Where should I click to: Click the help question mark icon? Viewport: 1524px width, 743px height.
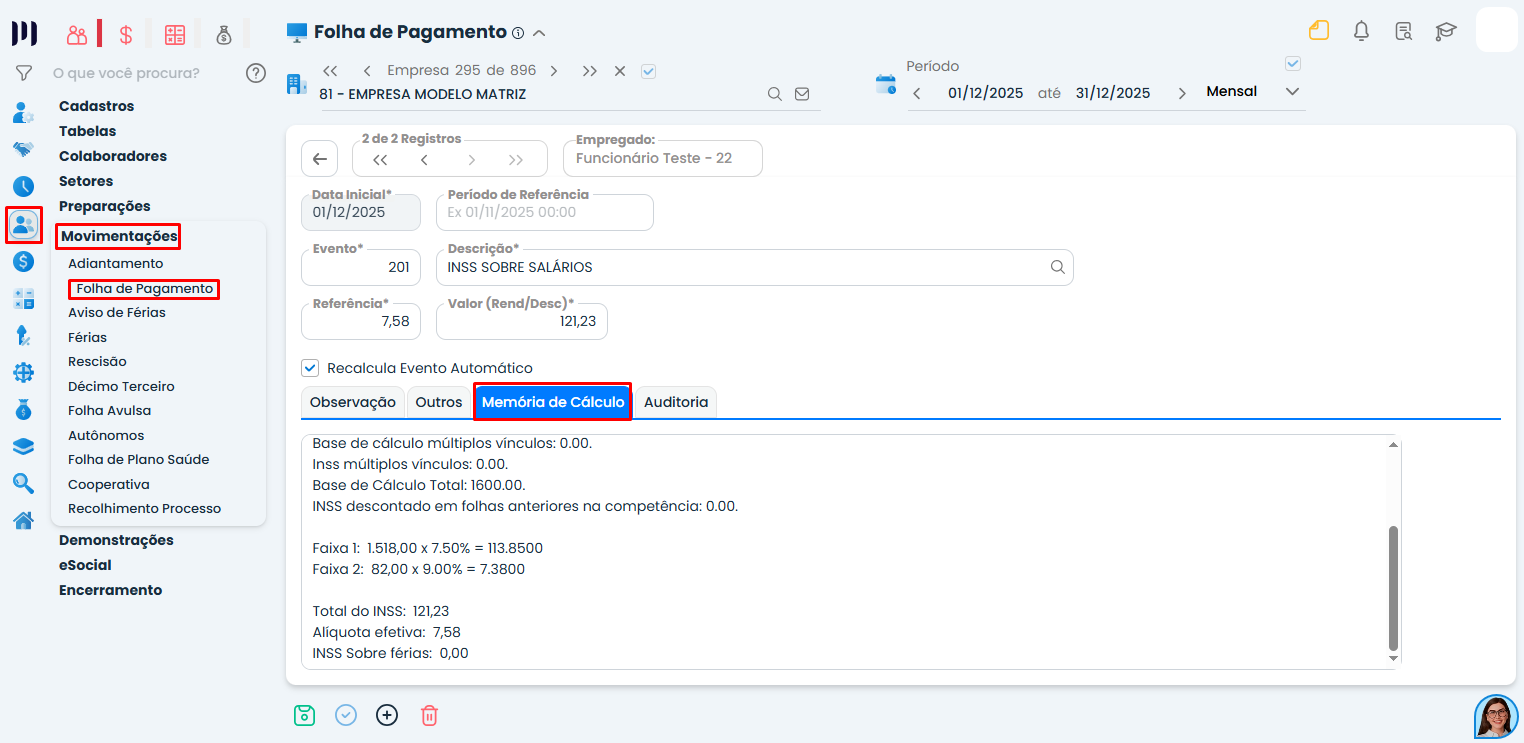pos(256,73)
